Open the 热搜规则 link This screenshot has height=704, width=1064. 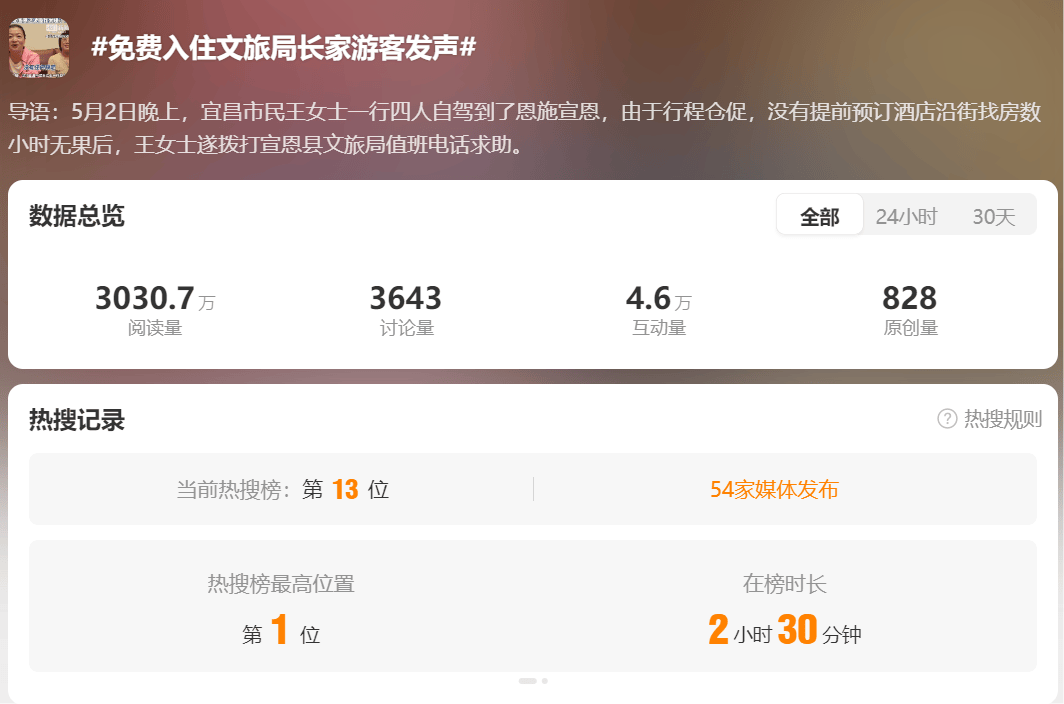(1002, 419)
